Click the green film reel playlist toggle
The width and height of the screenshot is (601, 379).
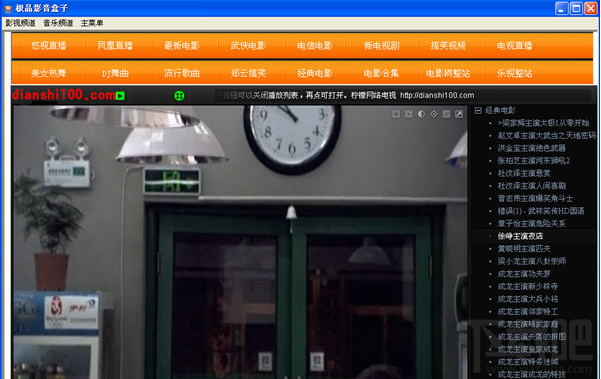(179, 96)
